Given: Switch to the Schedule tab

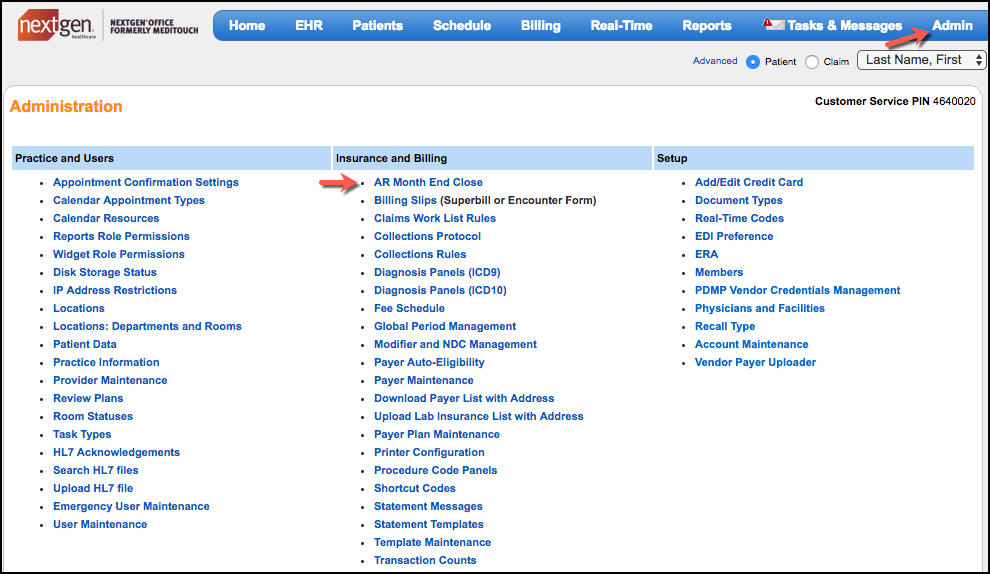Looking at the screenshot, I should coord(462,25).
